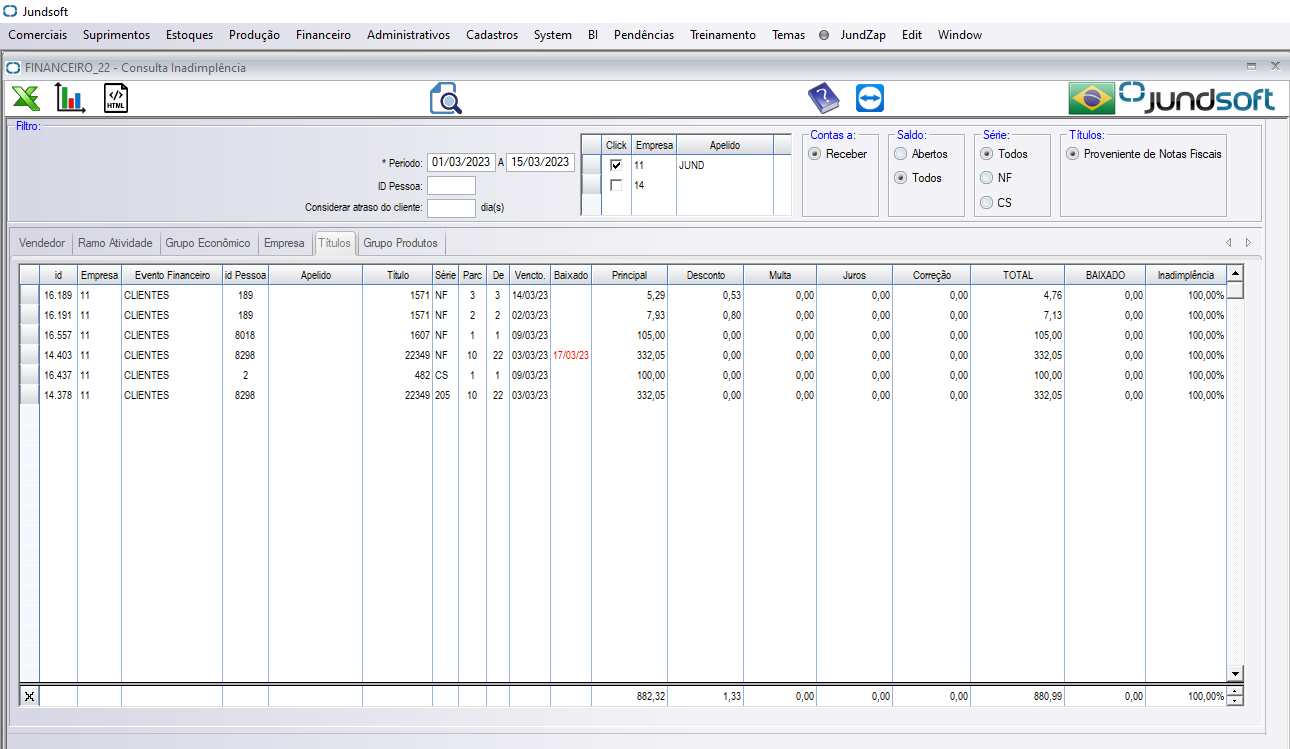Screen dimensions: 1290x749
Task: Choose CS under Série
Action: 987,203
